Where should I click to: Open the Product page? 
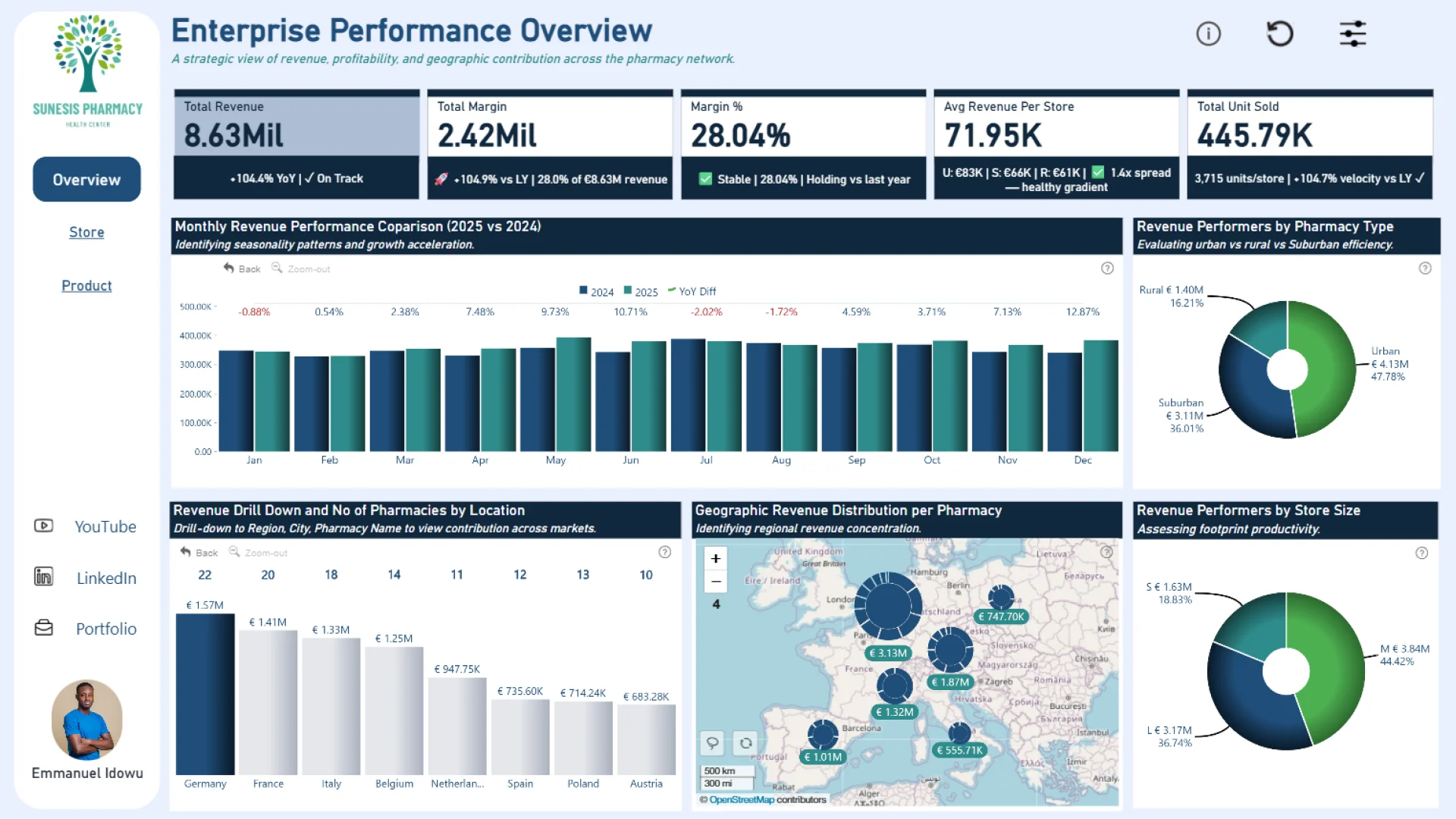tap(86, 285)
